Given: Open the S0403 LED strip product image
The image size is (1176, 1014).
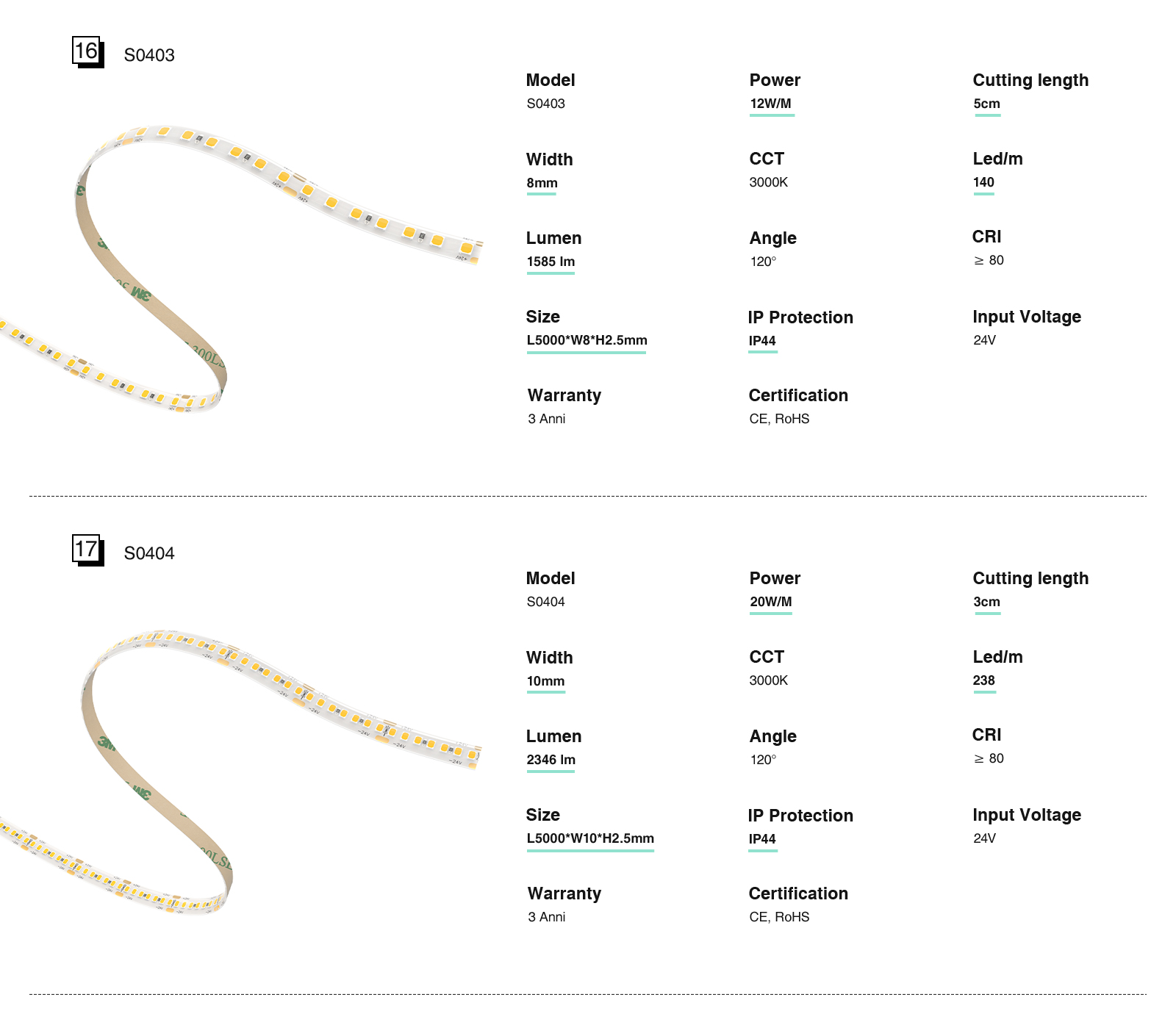Looking at the screenshot, I should [x=243, y=265].
